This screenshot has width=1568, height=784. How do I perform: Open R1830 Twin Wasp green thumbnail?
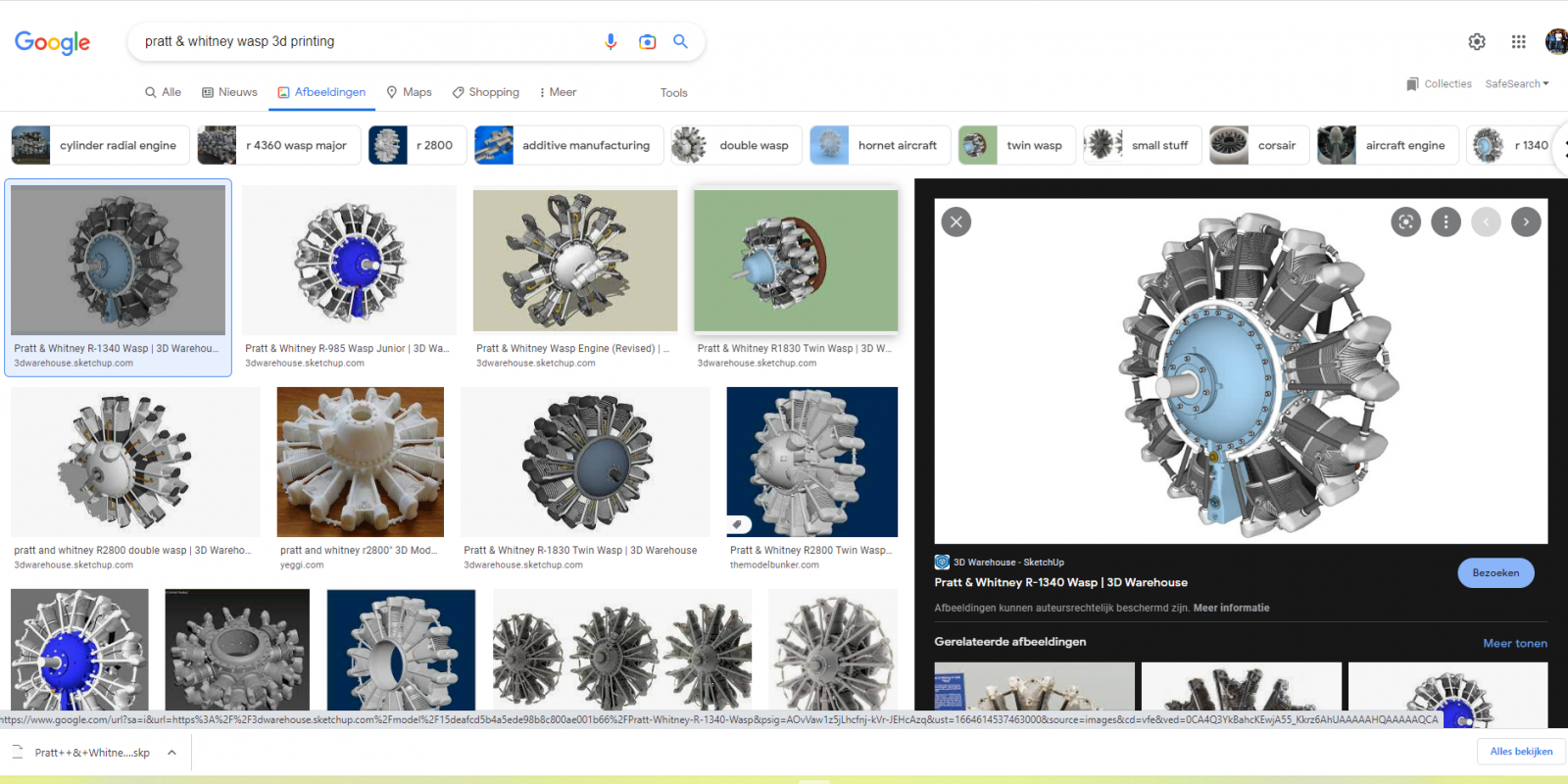coord(796,261)
